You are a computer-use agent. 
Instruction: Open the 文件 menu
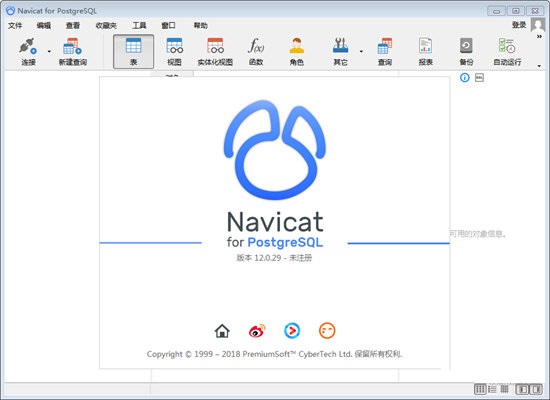tap(15, 25)
